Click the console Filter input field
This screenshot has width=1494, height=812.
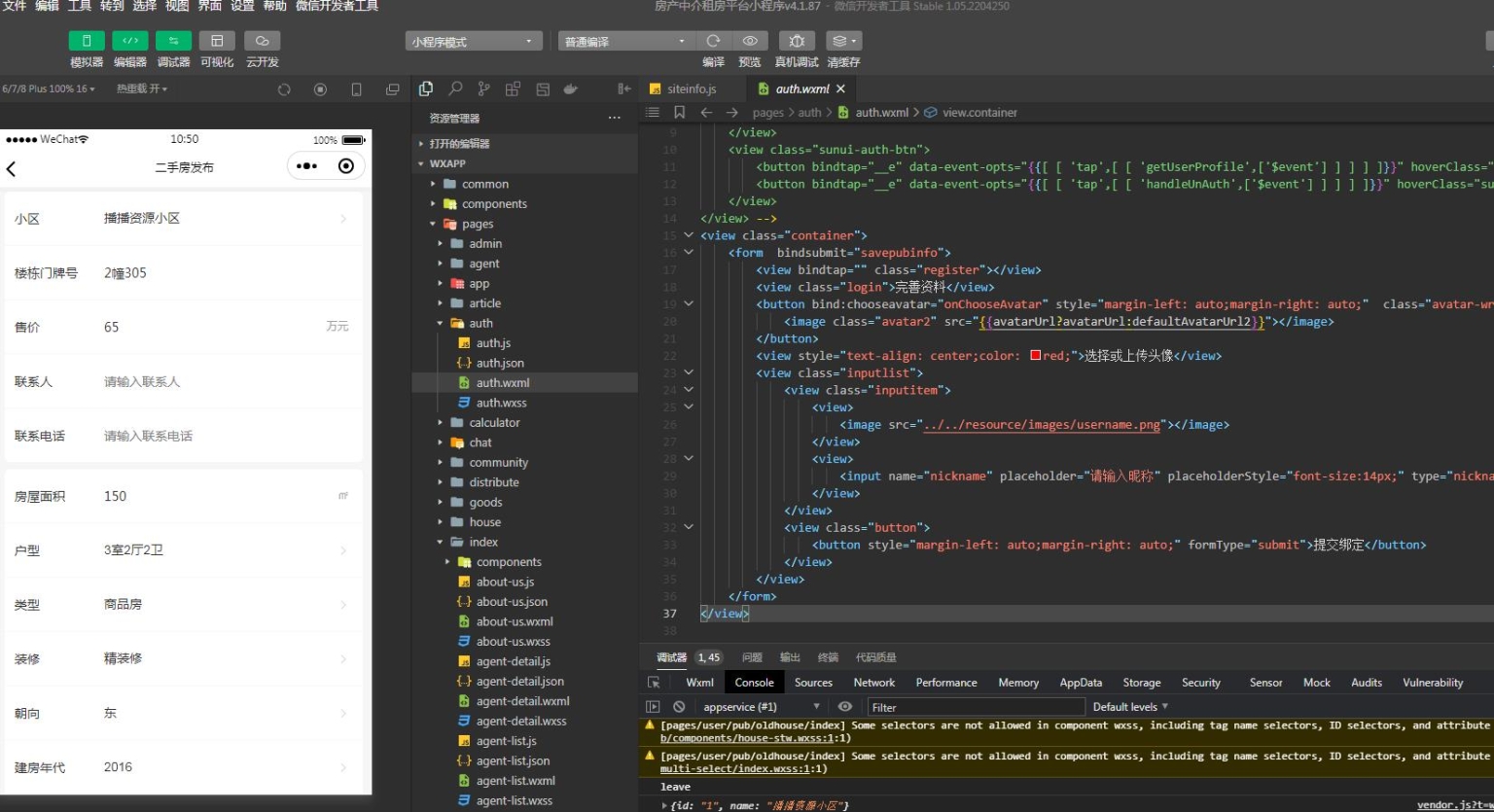pos(975,707)
